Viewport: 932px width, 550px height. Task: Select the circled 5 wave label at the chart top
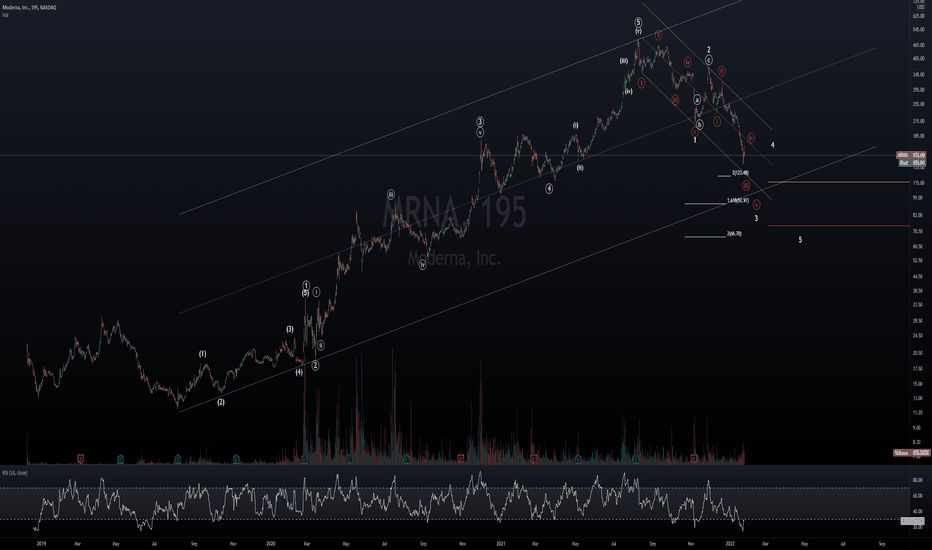pos(638,22)
